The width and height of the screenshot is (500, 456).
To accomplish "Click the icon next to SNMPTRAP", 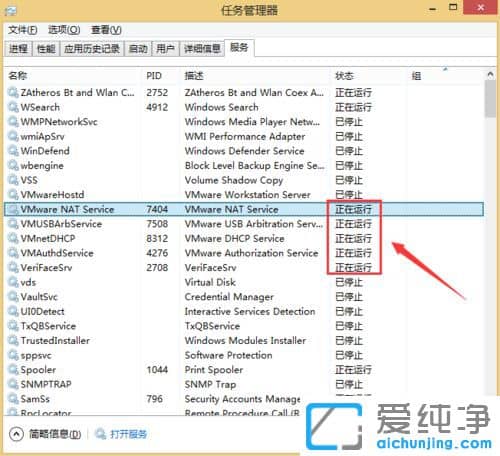I will (13, 384).
